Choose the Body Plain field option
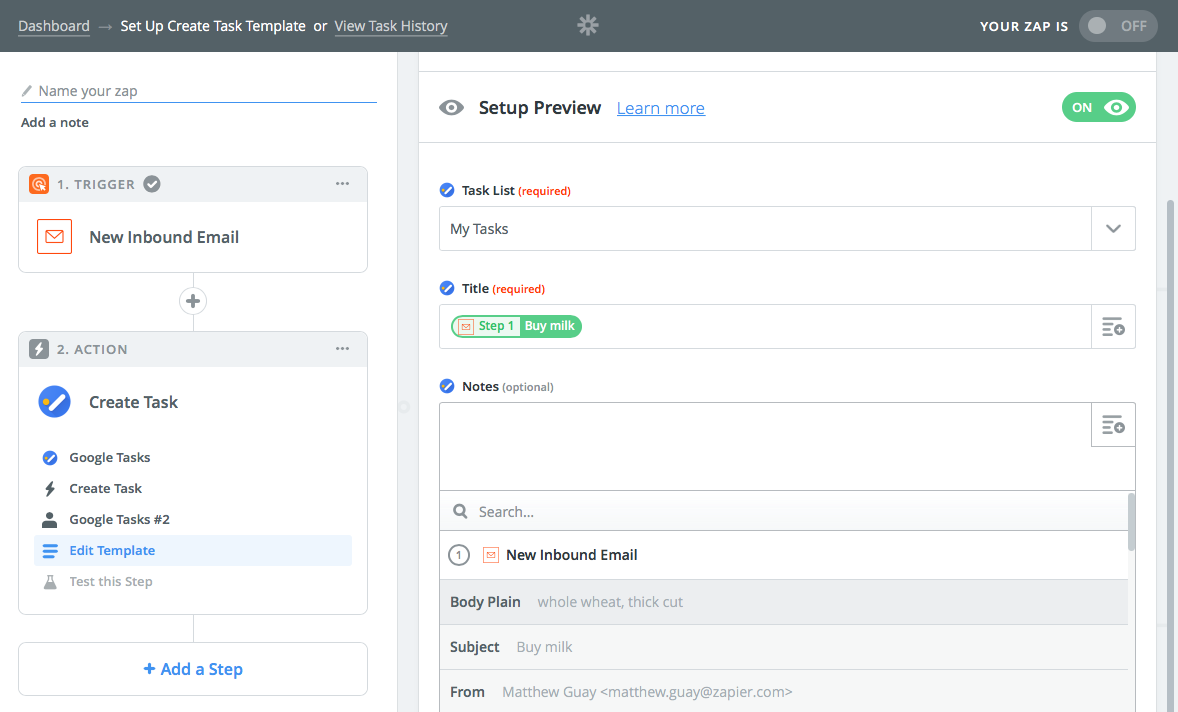The image size is (1178, 712). point(784,602)
